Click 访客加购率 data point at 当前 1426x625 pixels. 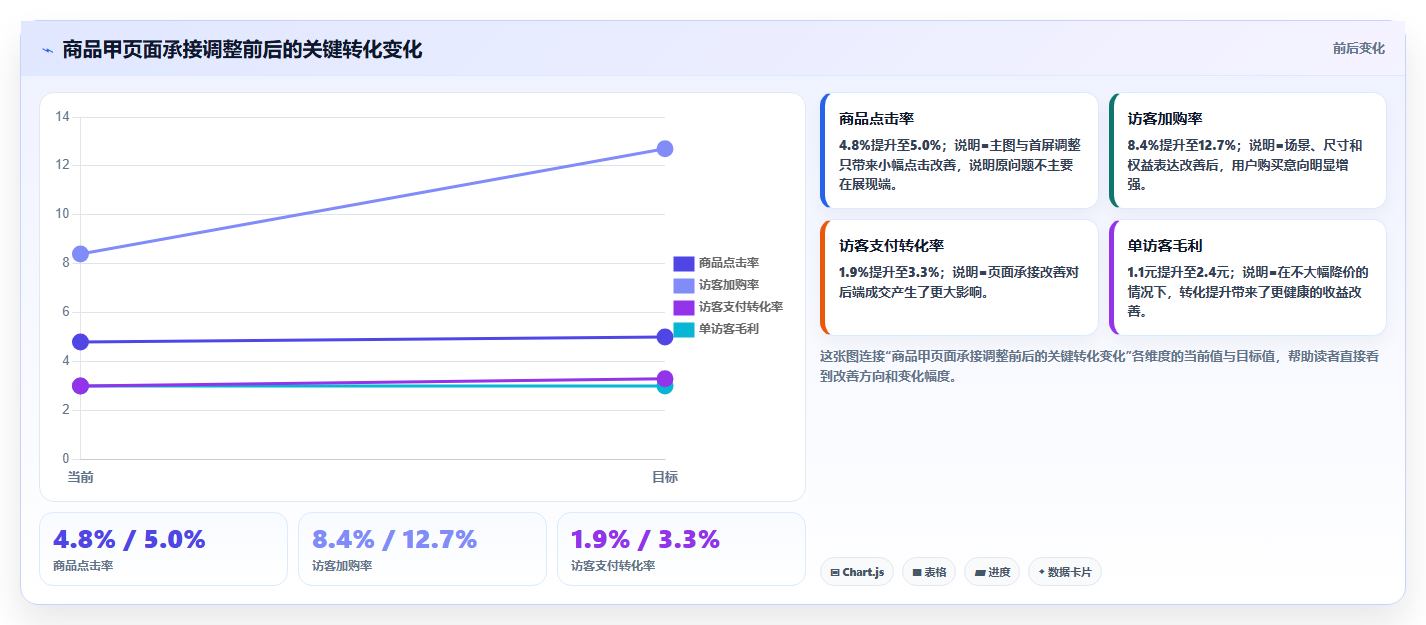[x=81, y=254]
